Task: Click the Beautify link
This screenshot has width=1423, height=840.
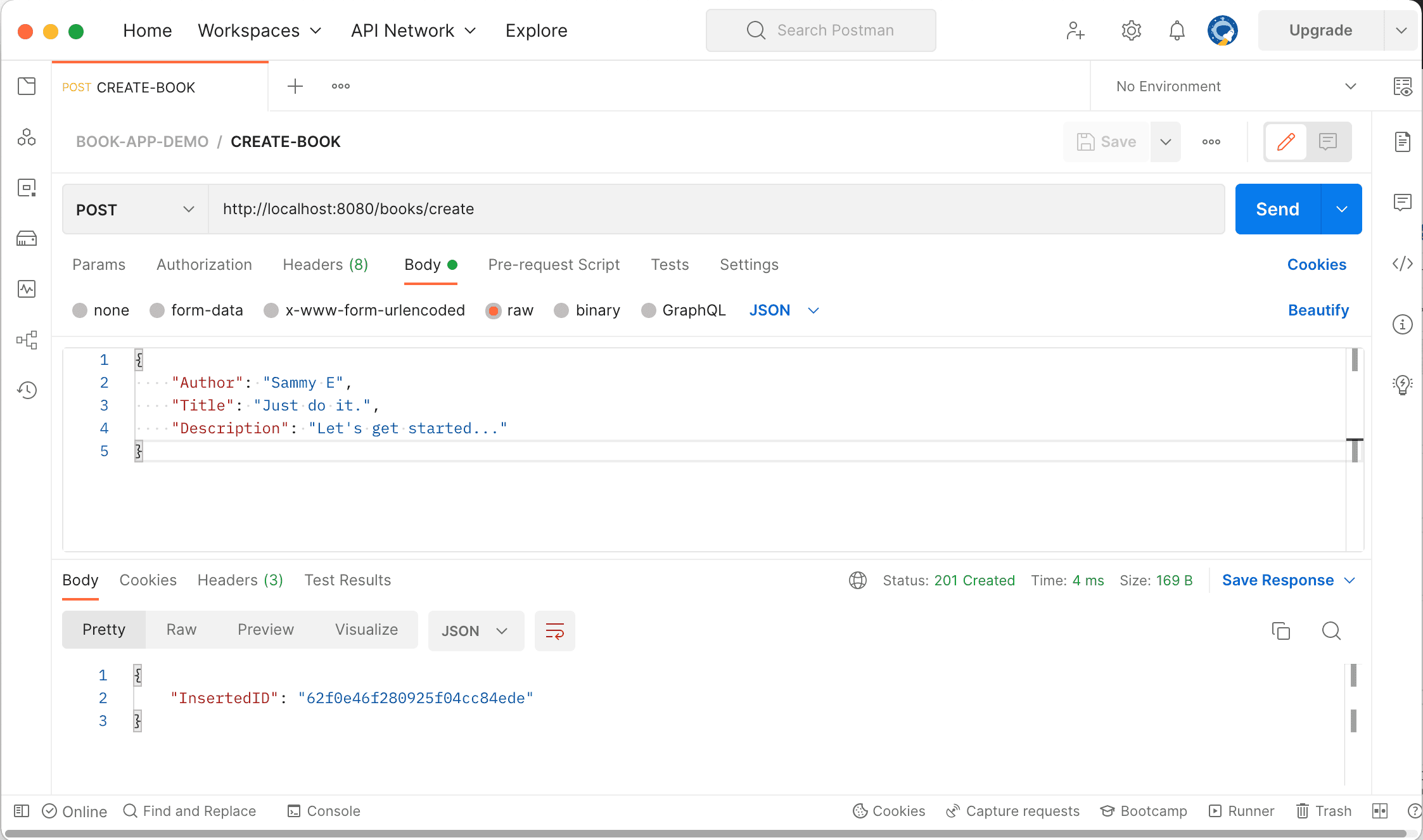Action: pyautogui.click(x=1318, y=310)
